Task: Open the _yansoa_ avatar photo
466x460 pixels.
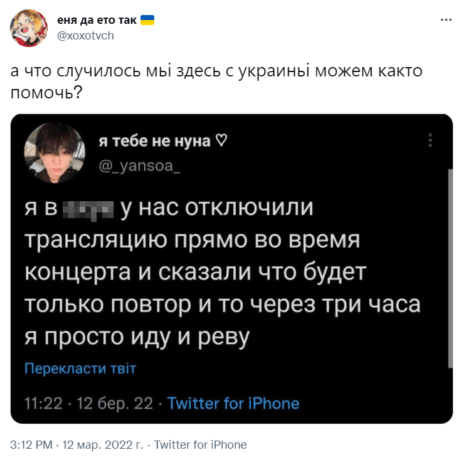Action: click(55, 153)
